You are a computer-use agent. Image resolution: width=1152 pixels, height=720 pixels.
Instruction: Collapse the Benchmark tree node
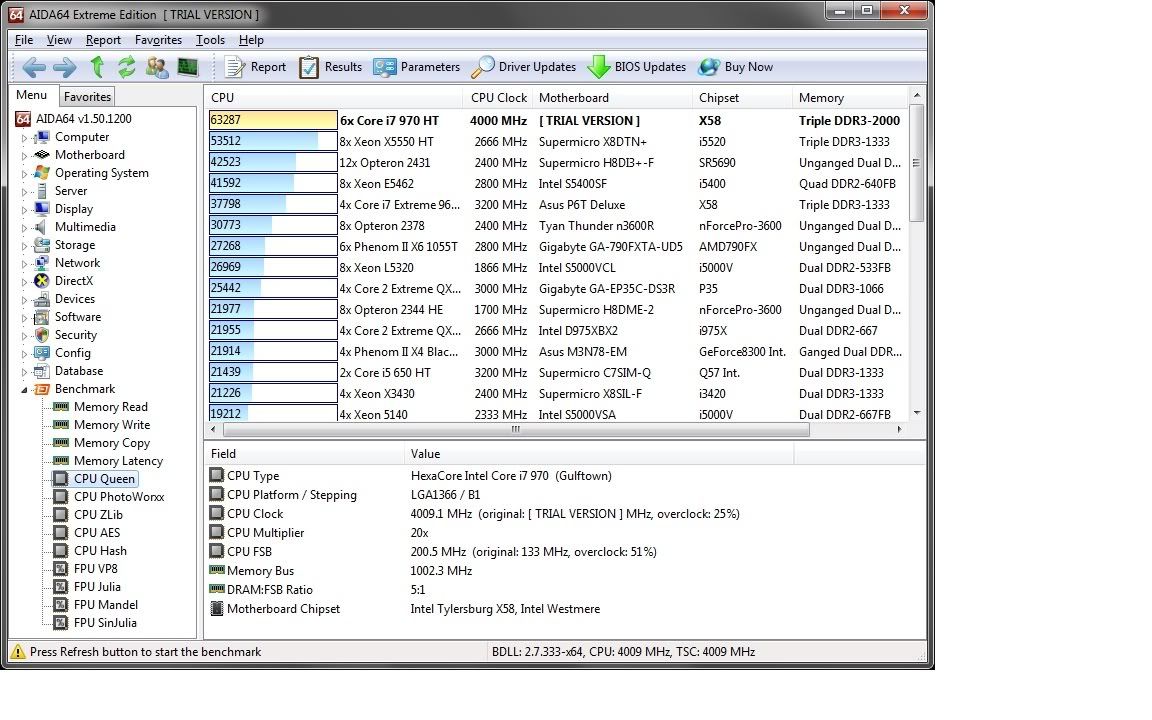click(24, 389)
